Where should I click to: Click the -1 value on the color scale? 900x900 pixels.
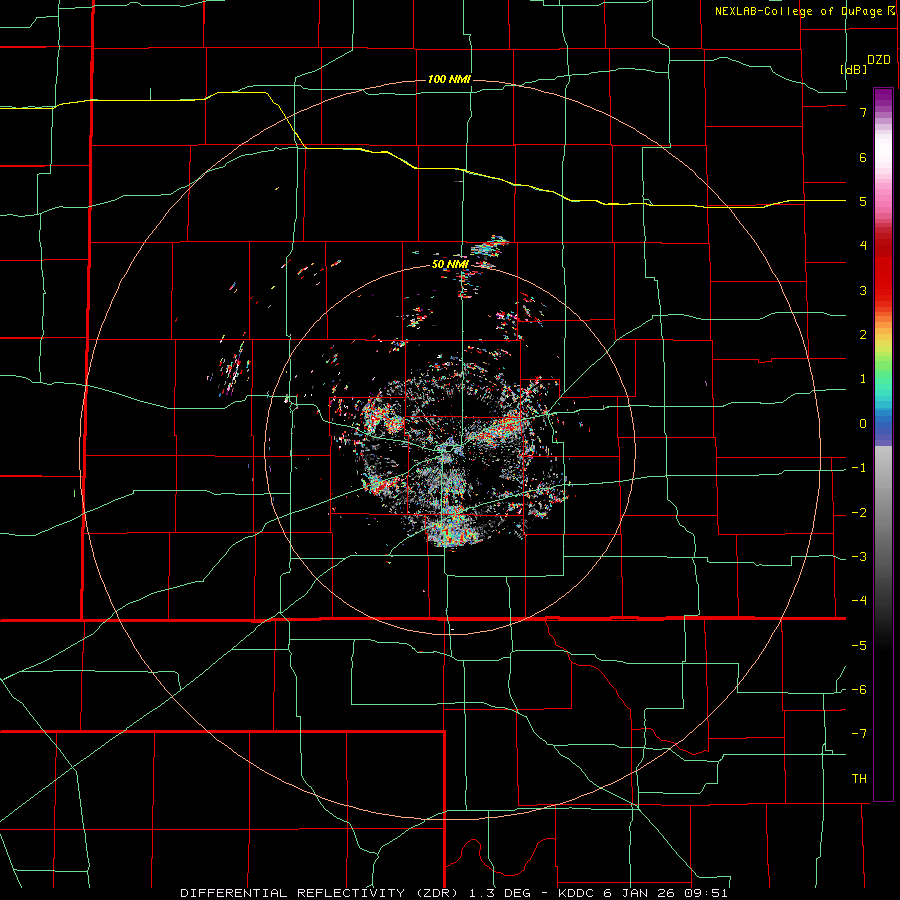[859, 468]
